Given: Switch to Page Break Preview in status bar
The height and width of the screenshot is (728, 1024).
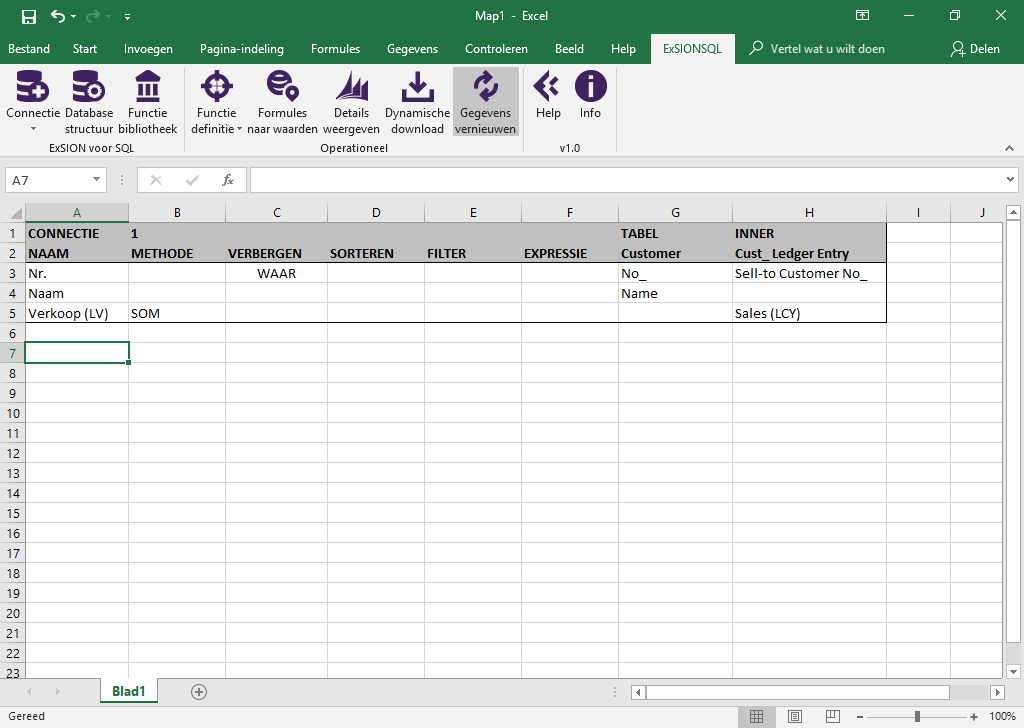Looking at the screenshot, I should pos(833,716).
